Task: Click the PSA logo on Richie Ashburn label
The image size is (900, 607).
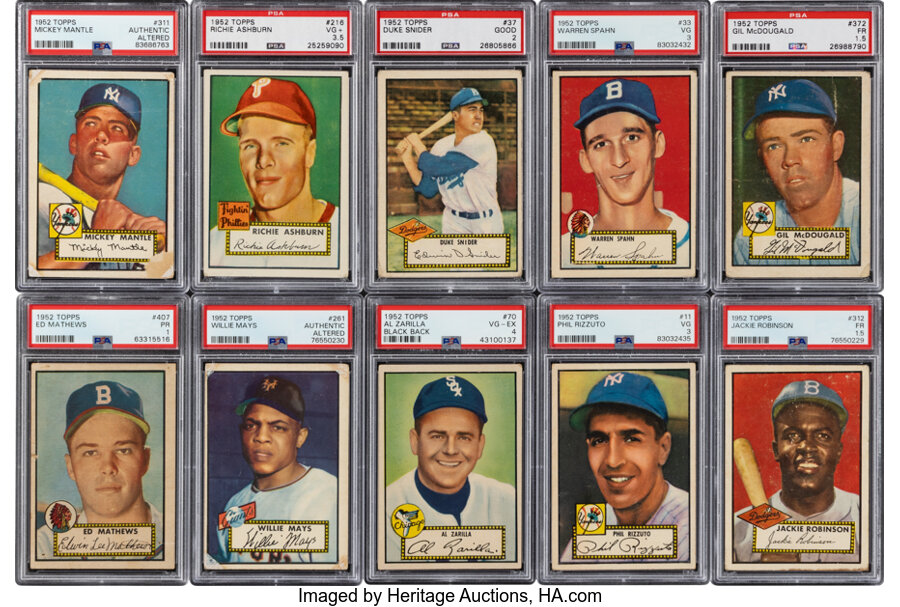Action: [276, 46]
